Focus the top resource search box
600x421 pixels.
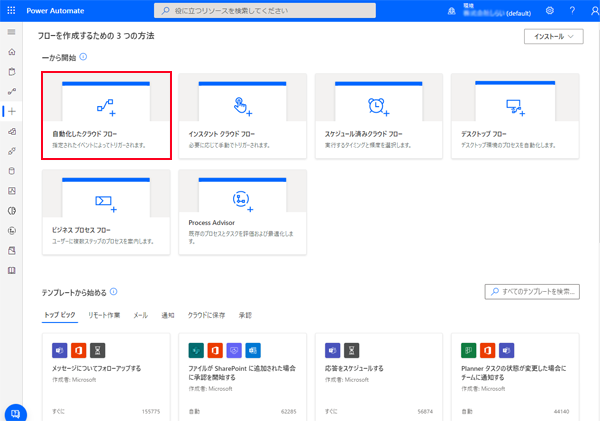(x=265, y=11)
